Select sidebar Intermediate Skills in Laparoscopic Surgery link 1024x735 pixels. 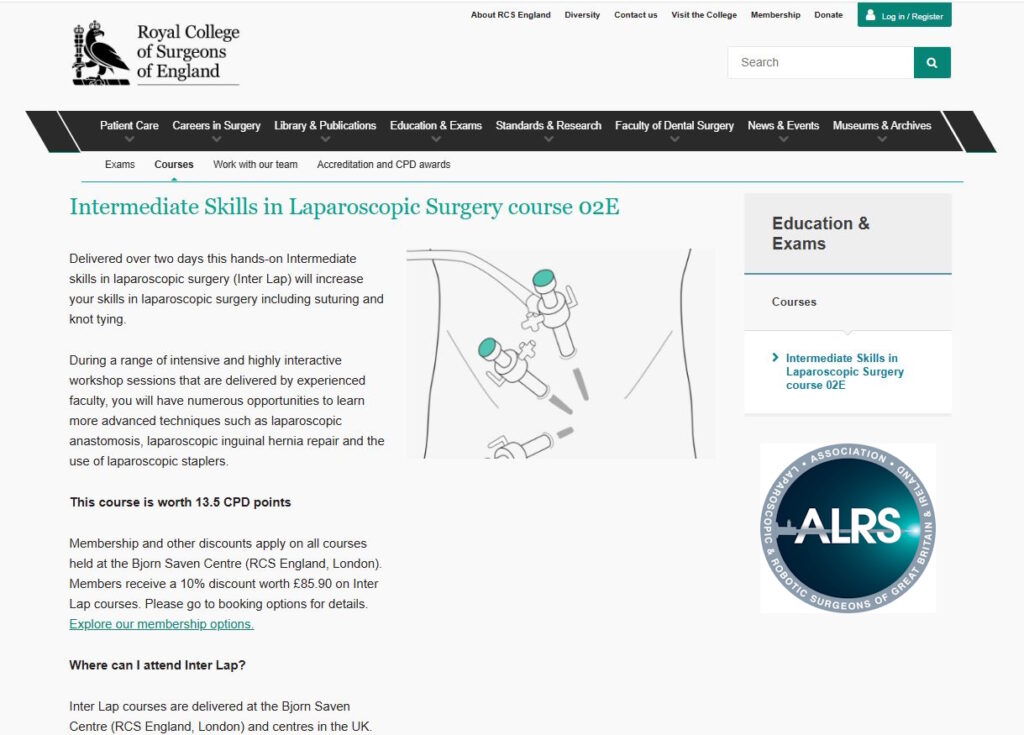click(x=844, y=371)
